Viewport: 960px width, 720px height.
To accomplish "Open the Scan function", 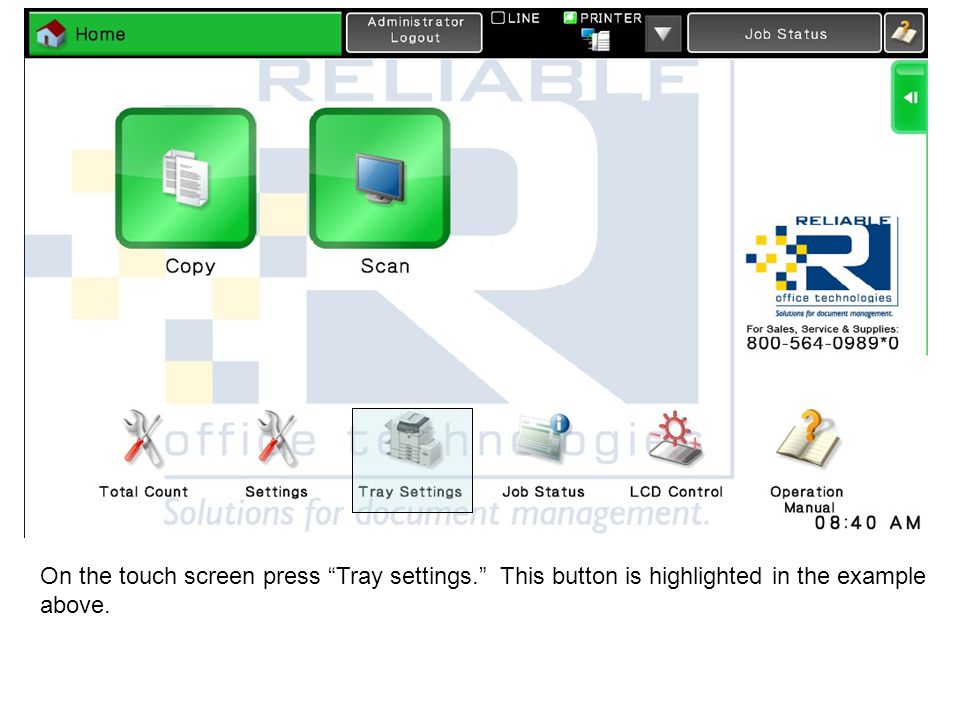I will (380, 178).
